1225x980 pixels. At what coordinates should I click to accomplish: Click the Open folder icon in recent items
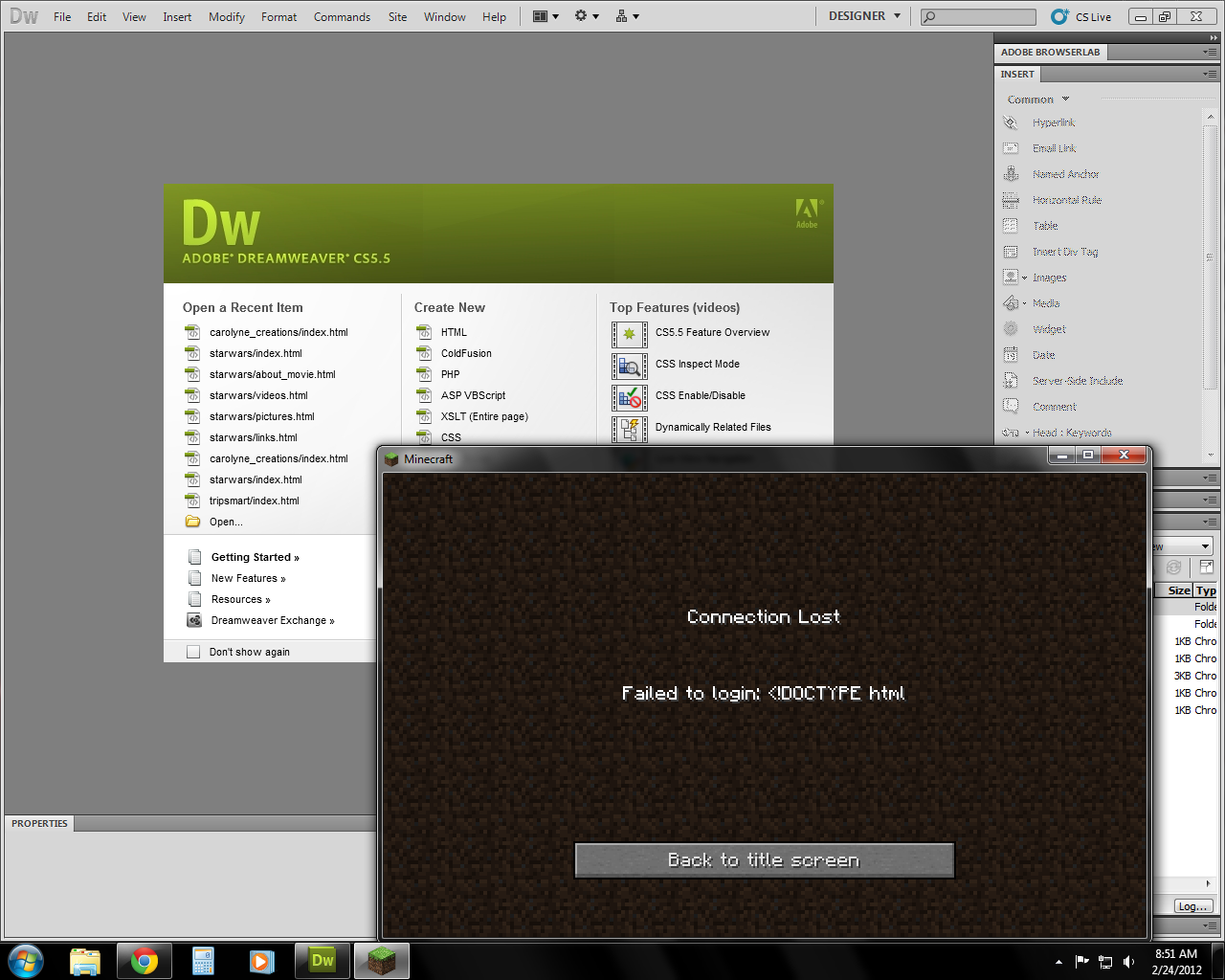[192, 522]
